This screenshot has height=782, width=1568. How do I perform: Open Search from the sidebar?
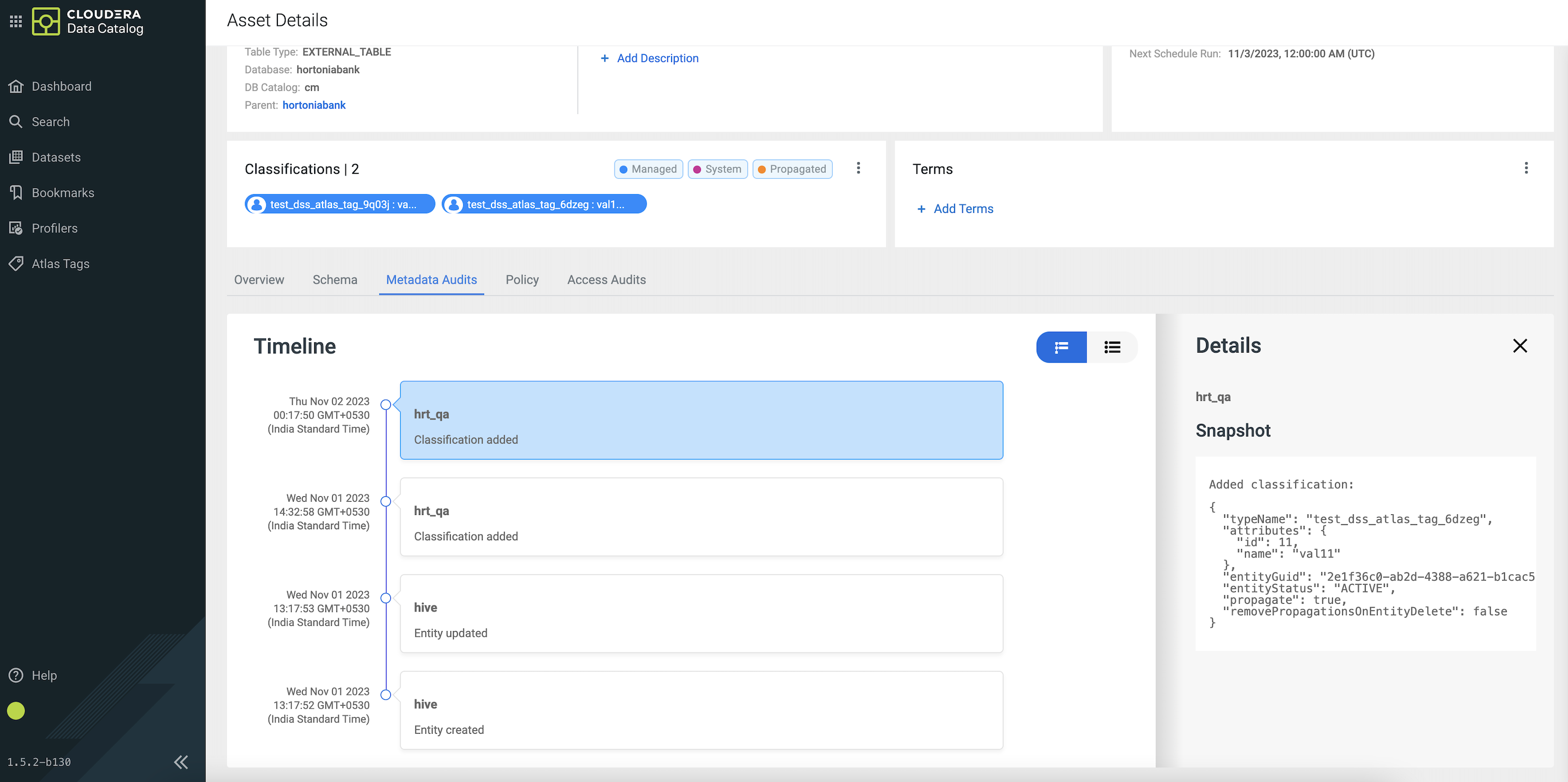(x=50, y=122)
